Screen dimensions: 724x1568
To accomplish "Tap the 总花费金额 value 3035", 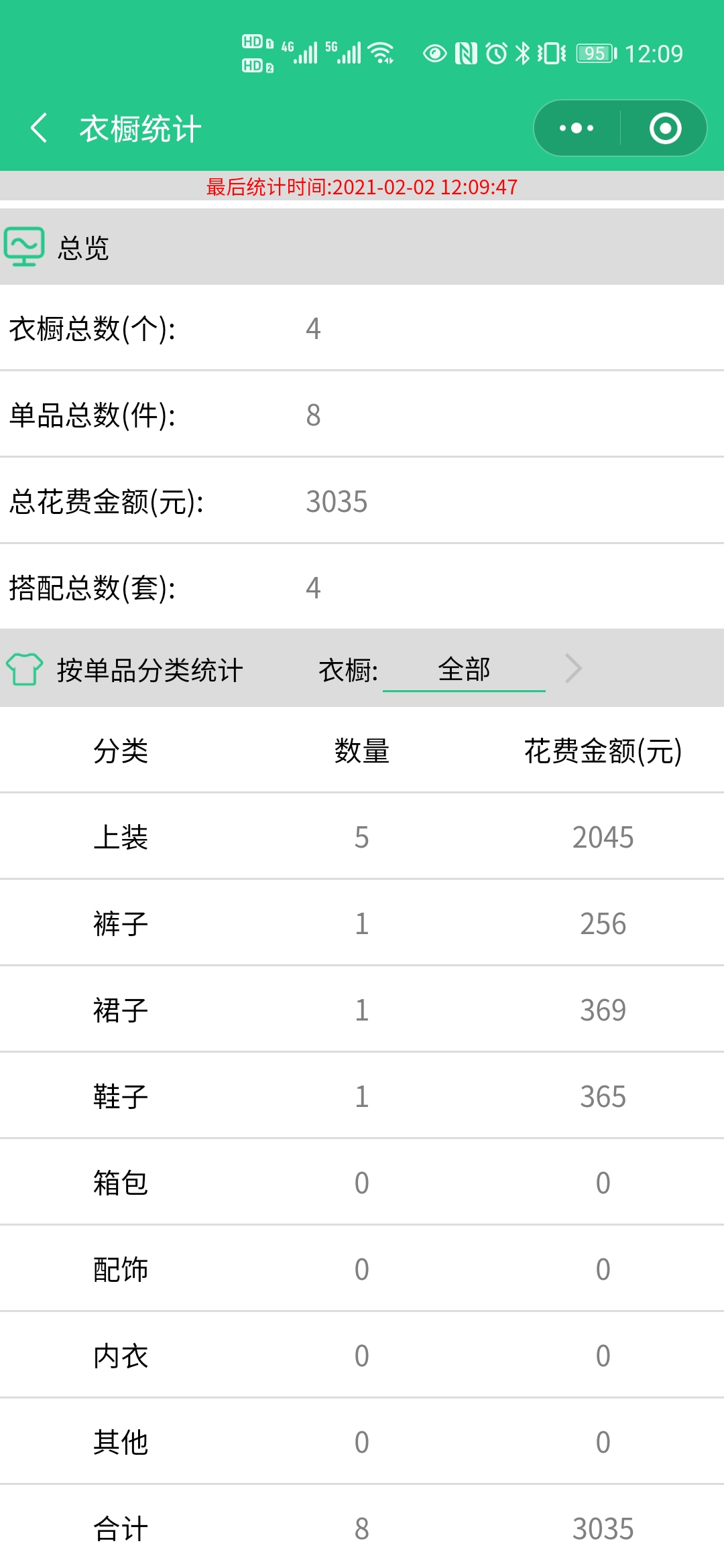I will (337, 501).
